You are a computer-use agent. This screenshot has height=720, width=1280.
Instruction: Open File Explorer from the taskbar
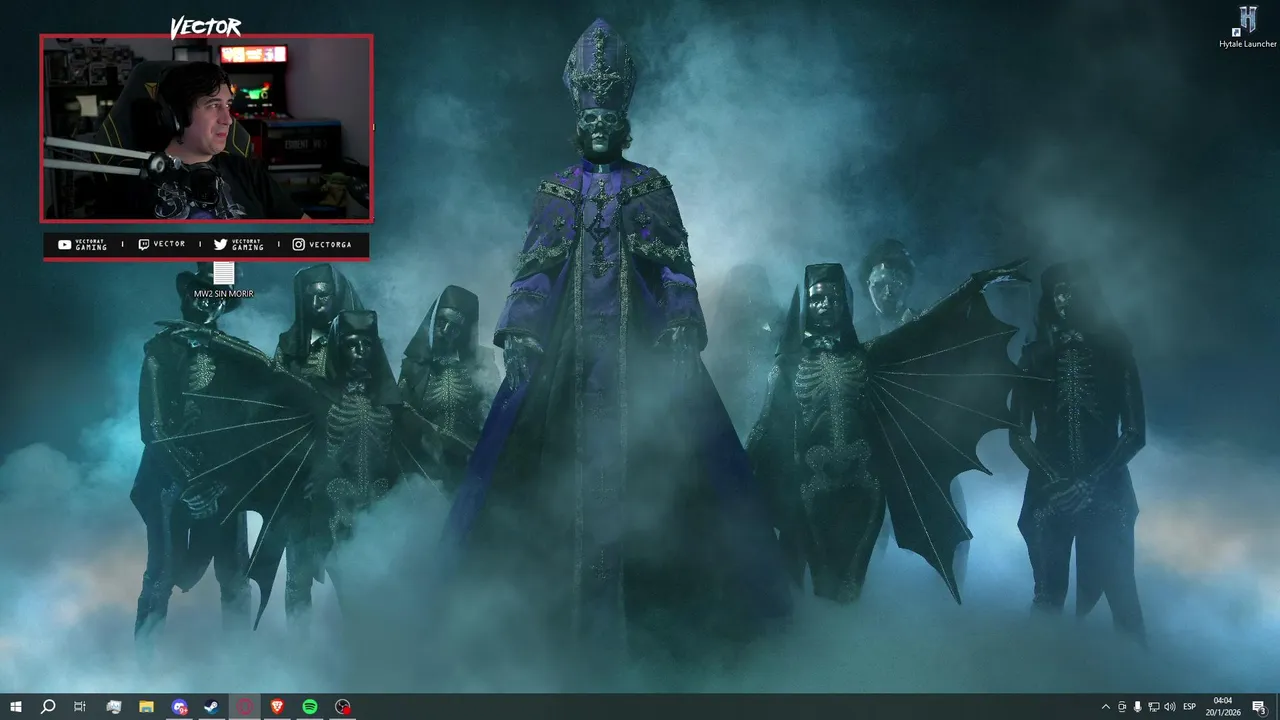pyautogui.click(x=146, y=707)
